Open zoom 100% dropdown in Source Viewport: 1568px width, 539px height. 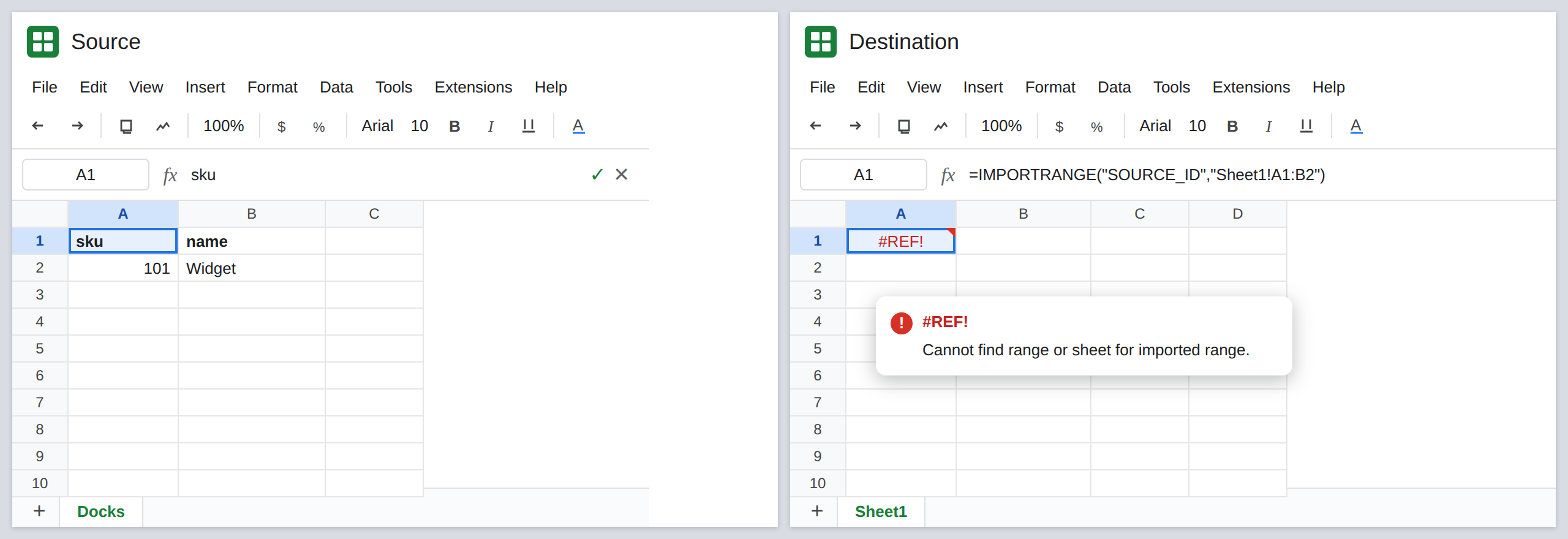point(224,126)
